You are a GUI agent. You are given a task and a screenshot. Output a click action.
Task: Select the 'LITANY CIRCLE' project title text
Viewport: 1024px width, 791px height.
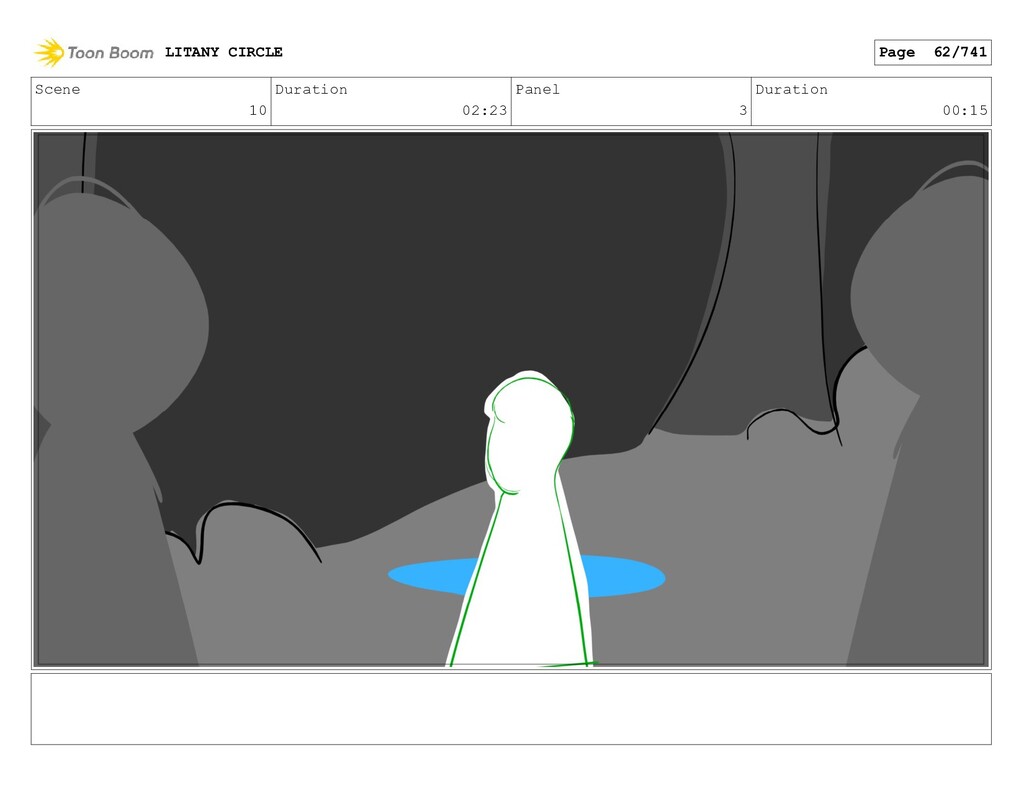223,52
